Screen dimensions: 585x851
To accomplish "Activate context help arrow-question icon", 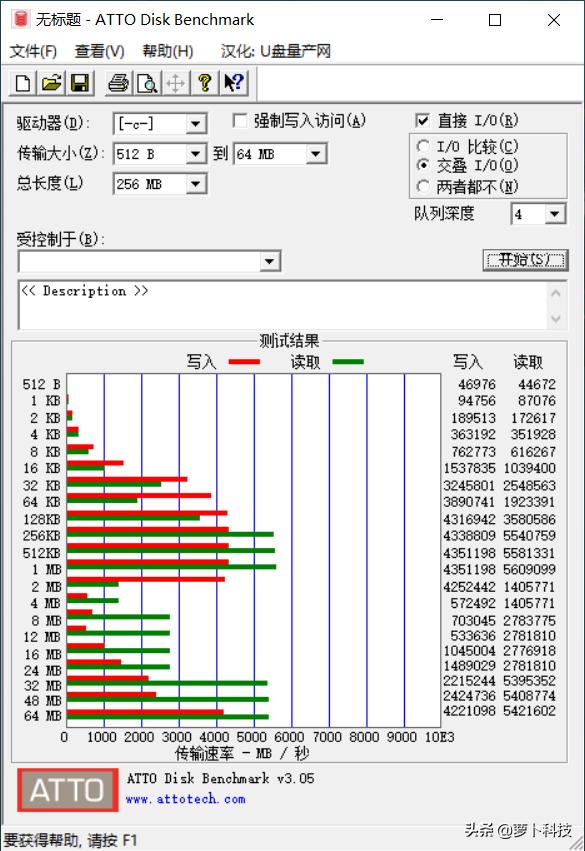I will [x=234, y=83].
